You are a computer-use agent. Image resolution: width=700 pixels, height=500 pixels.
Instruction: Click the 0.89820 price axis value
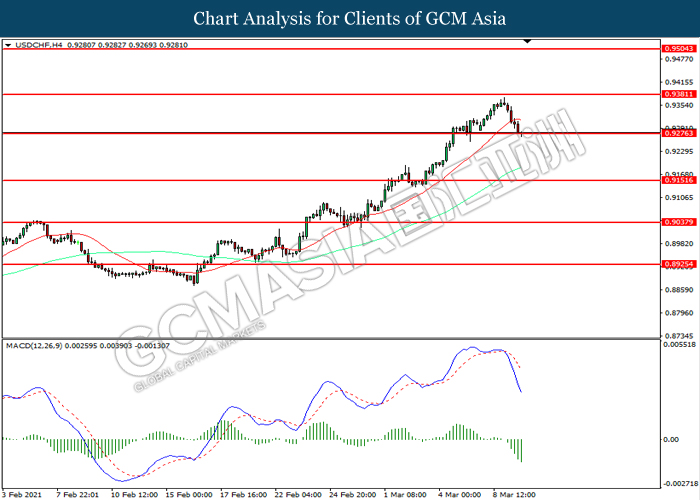point(679,243)
